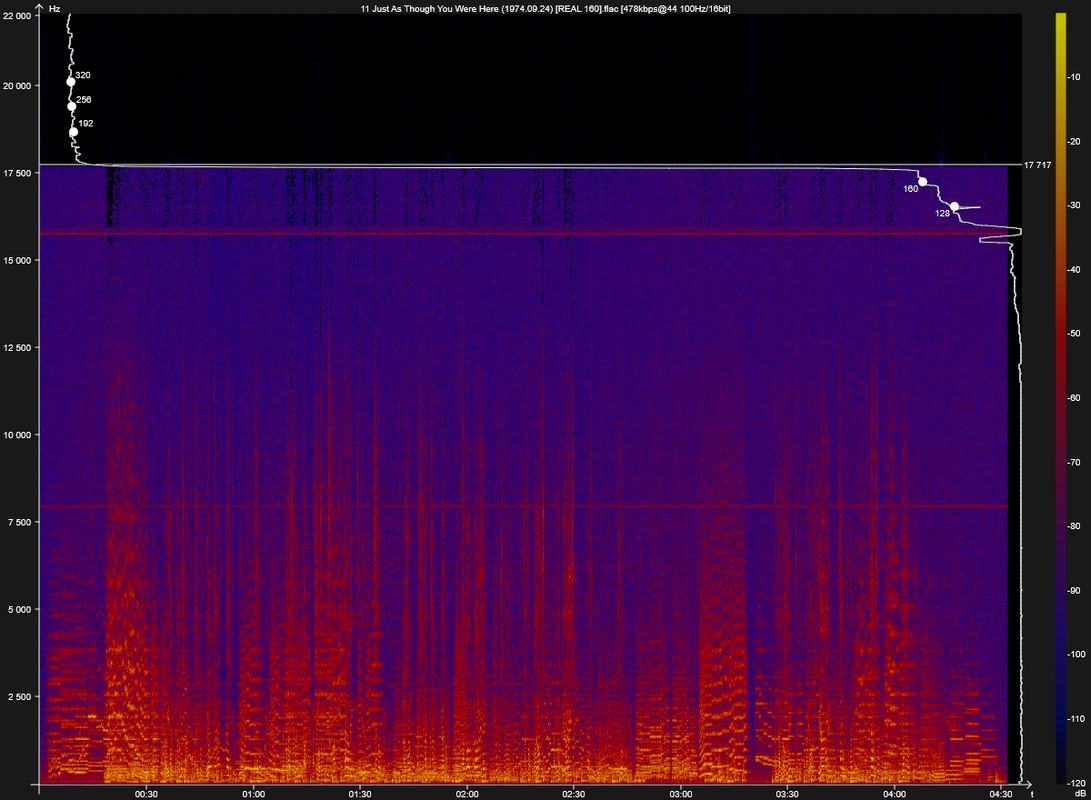Click the t label on time axis
The width and height of the screenshot is (1091, 800).
click(1032, 794)
